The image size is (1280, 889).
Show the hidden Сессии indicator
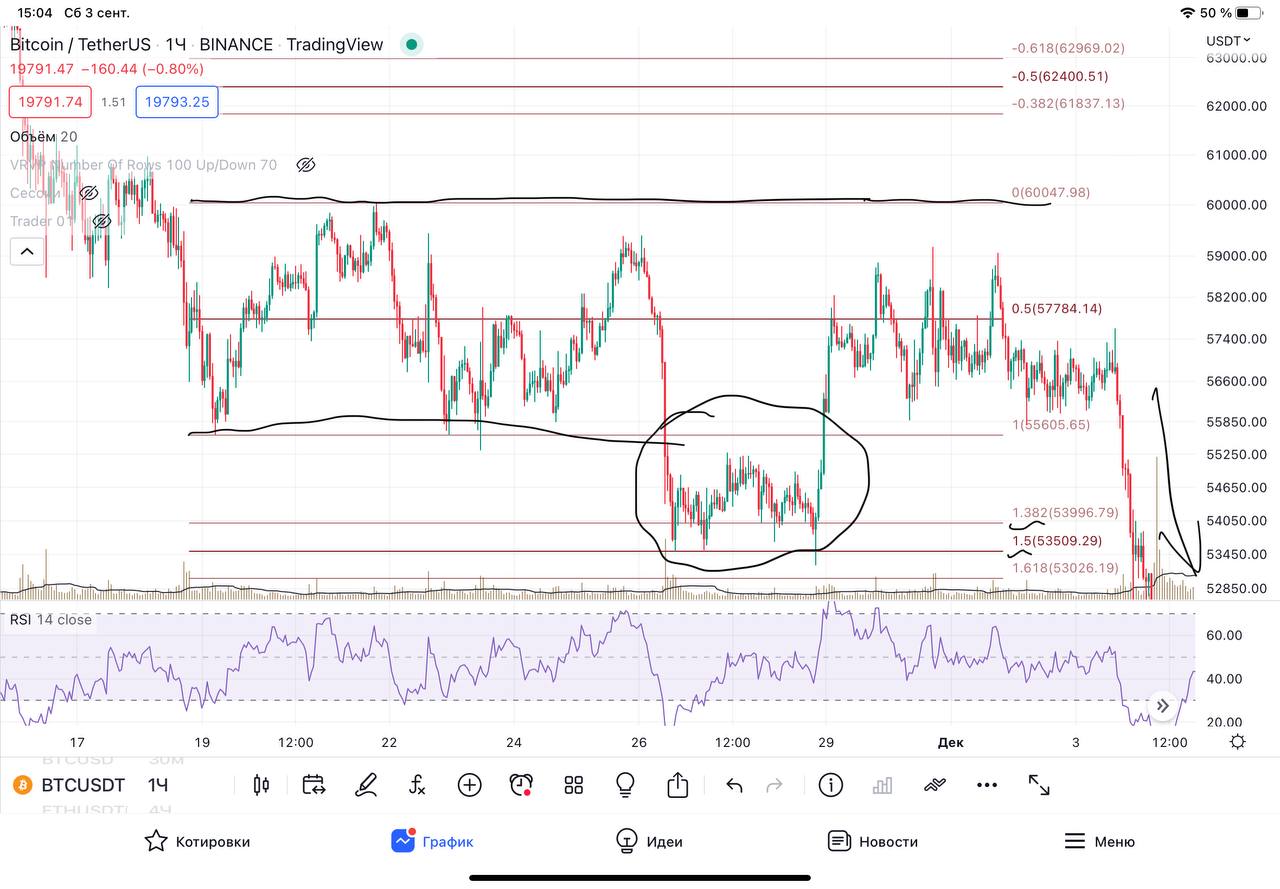click(88, 192)
